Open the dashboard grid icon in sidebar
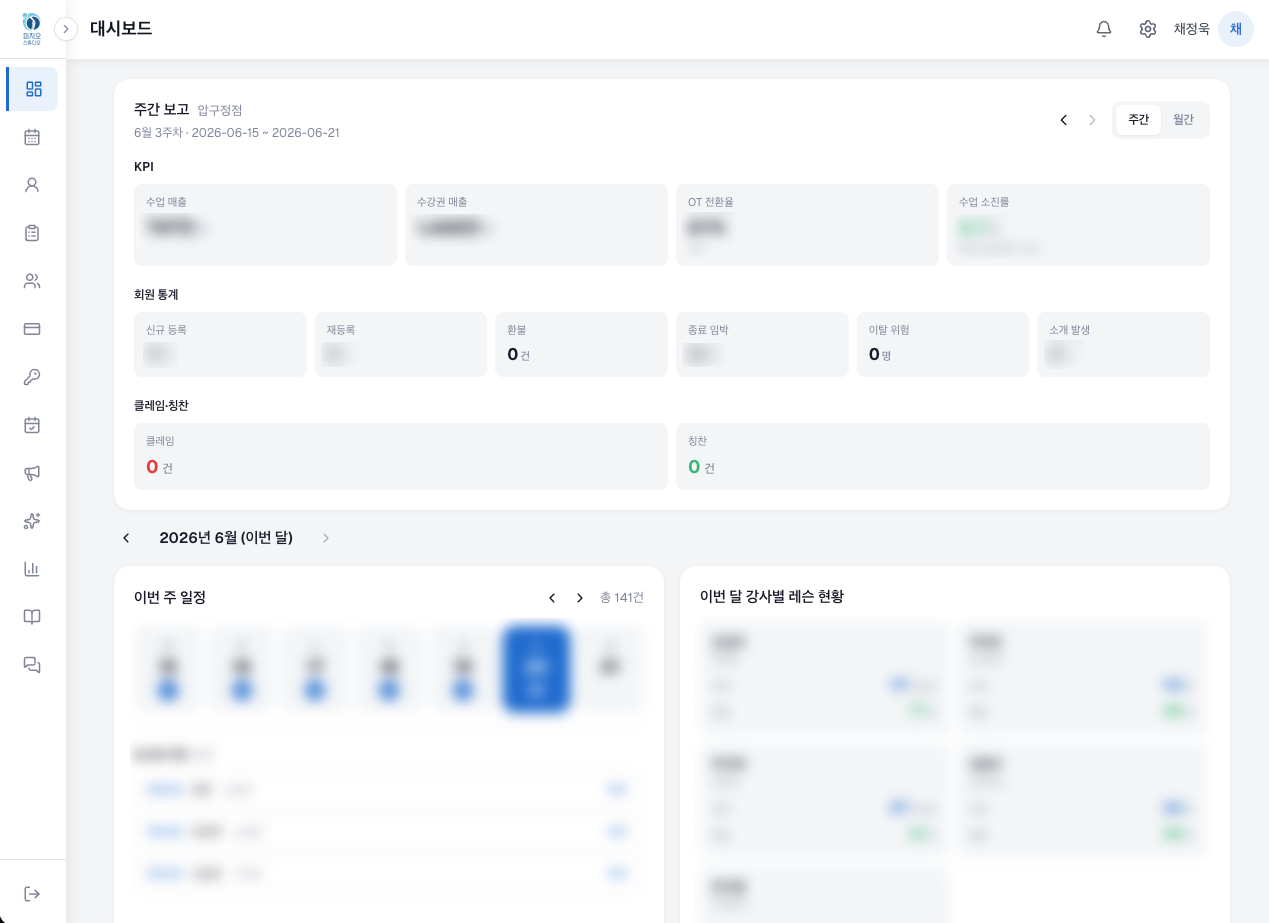Image resolution: width=1269 pixels, height=923 pixels. pyautogui.click(x=33, y=89)
